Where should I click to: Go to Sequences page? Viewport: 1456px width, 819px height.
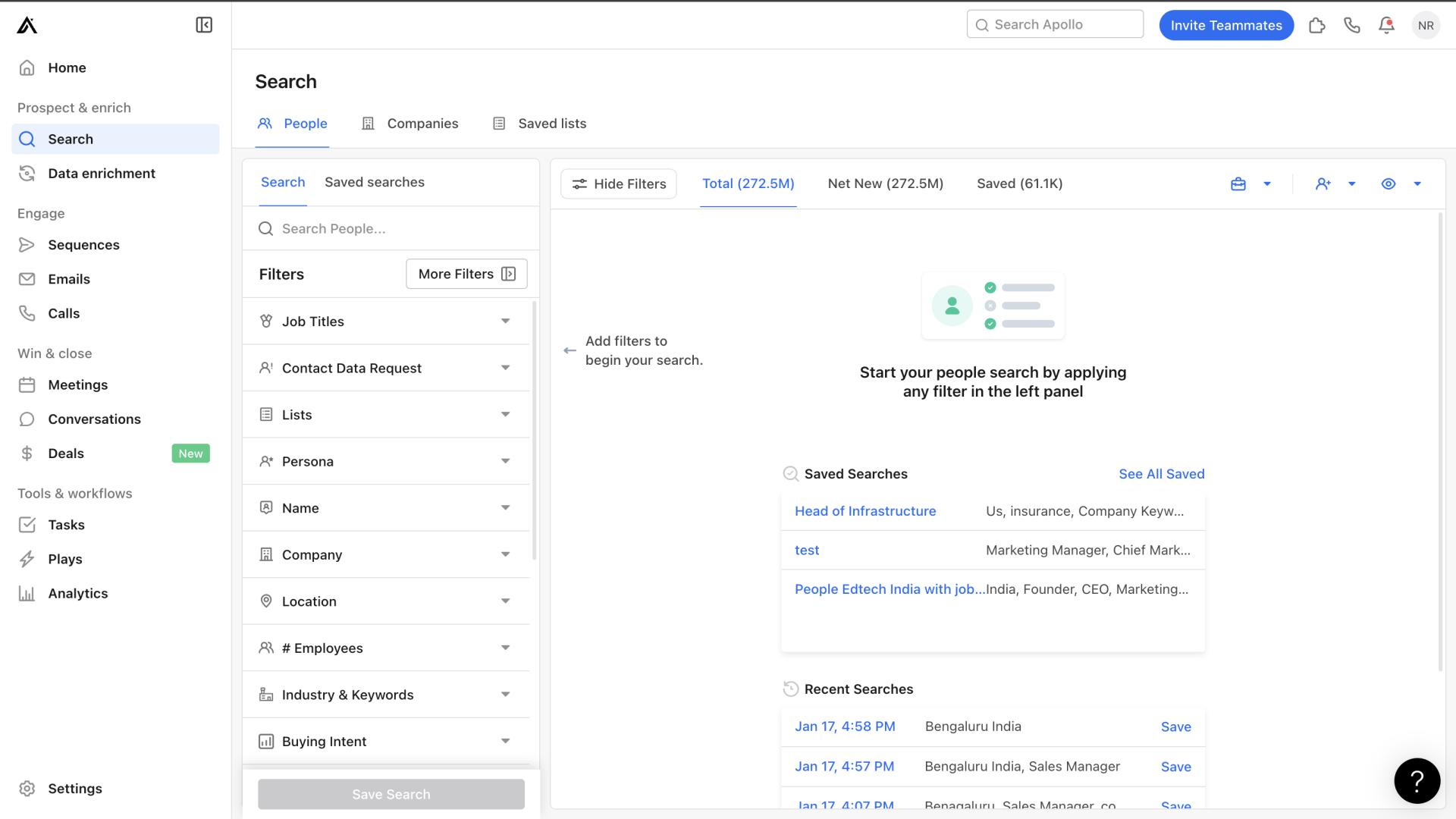click(x=115, y=244)
